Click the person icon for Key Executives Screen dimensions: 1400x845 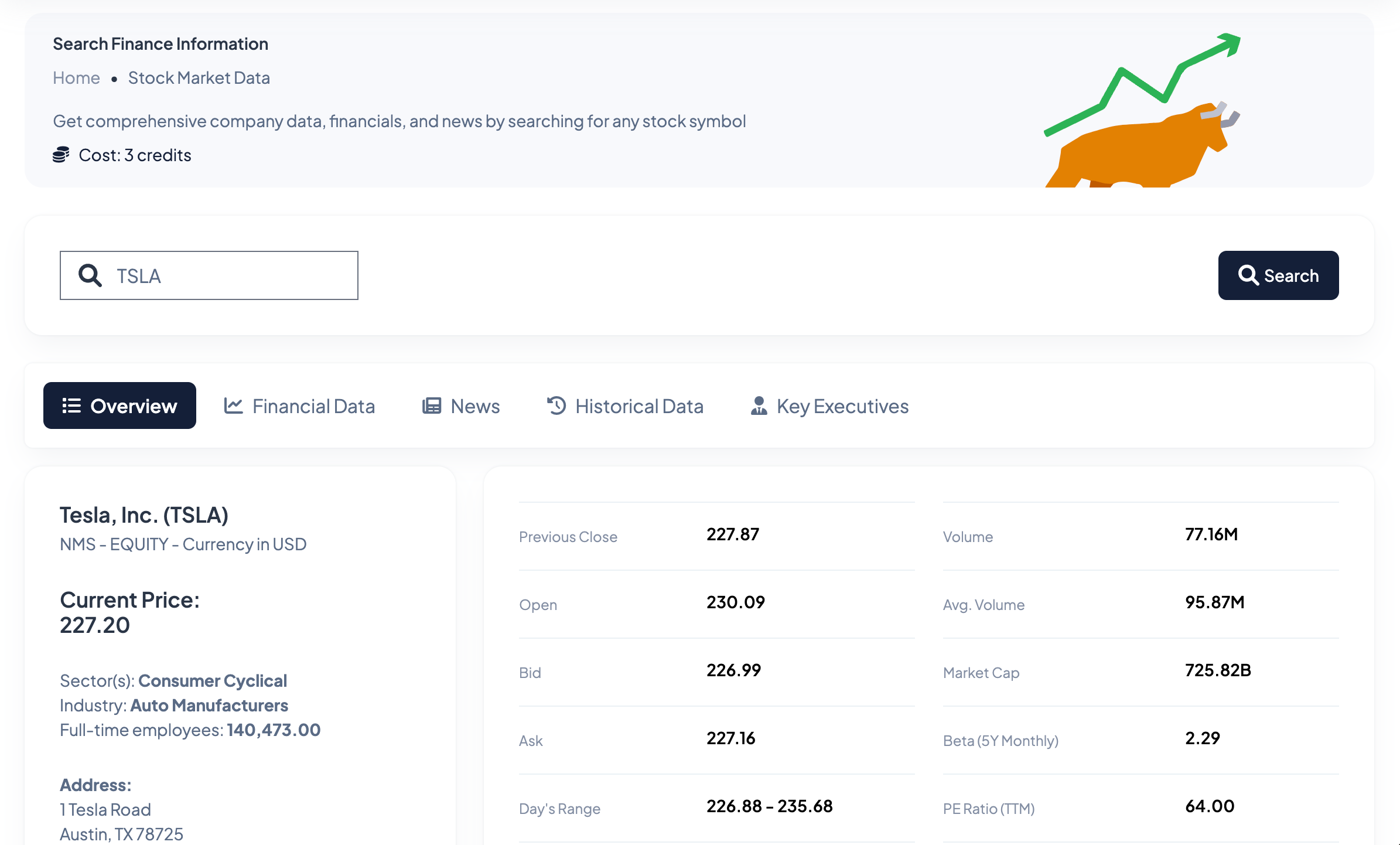click(x=759, y=406)
